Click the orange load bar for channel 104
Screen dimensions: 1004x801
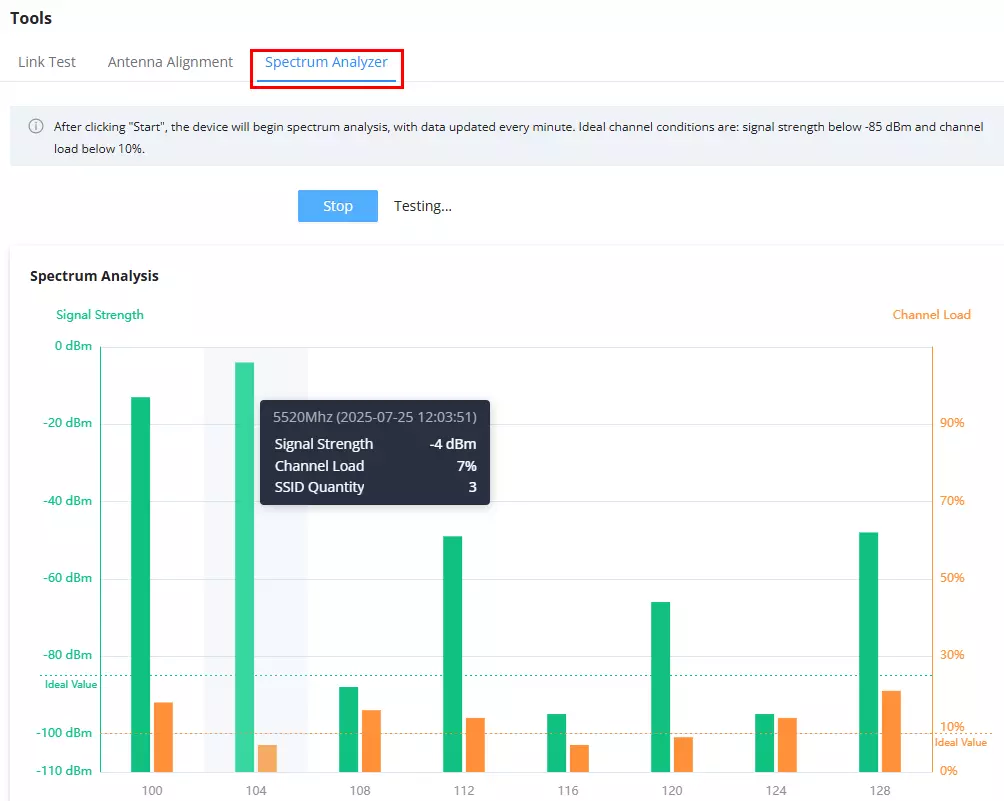point(267,759)
